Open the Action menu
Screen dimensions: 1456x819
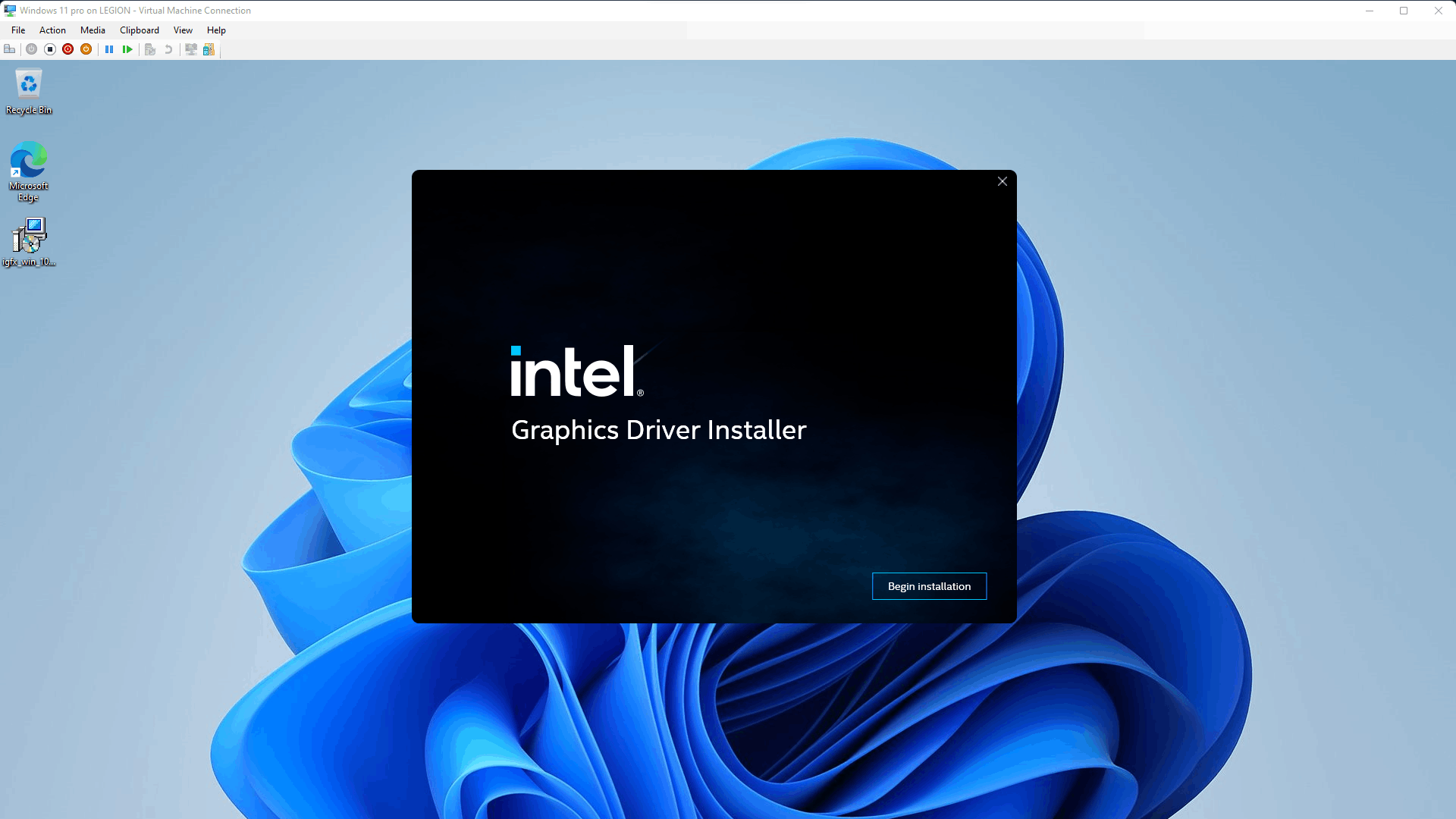[x=52, y=30]
